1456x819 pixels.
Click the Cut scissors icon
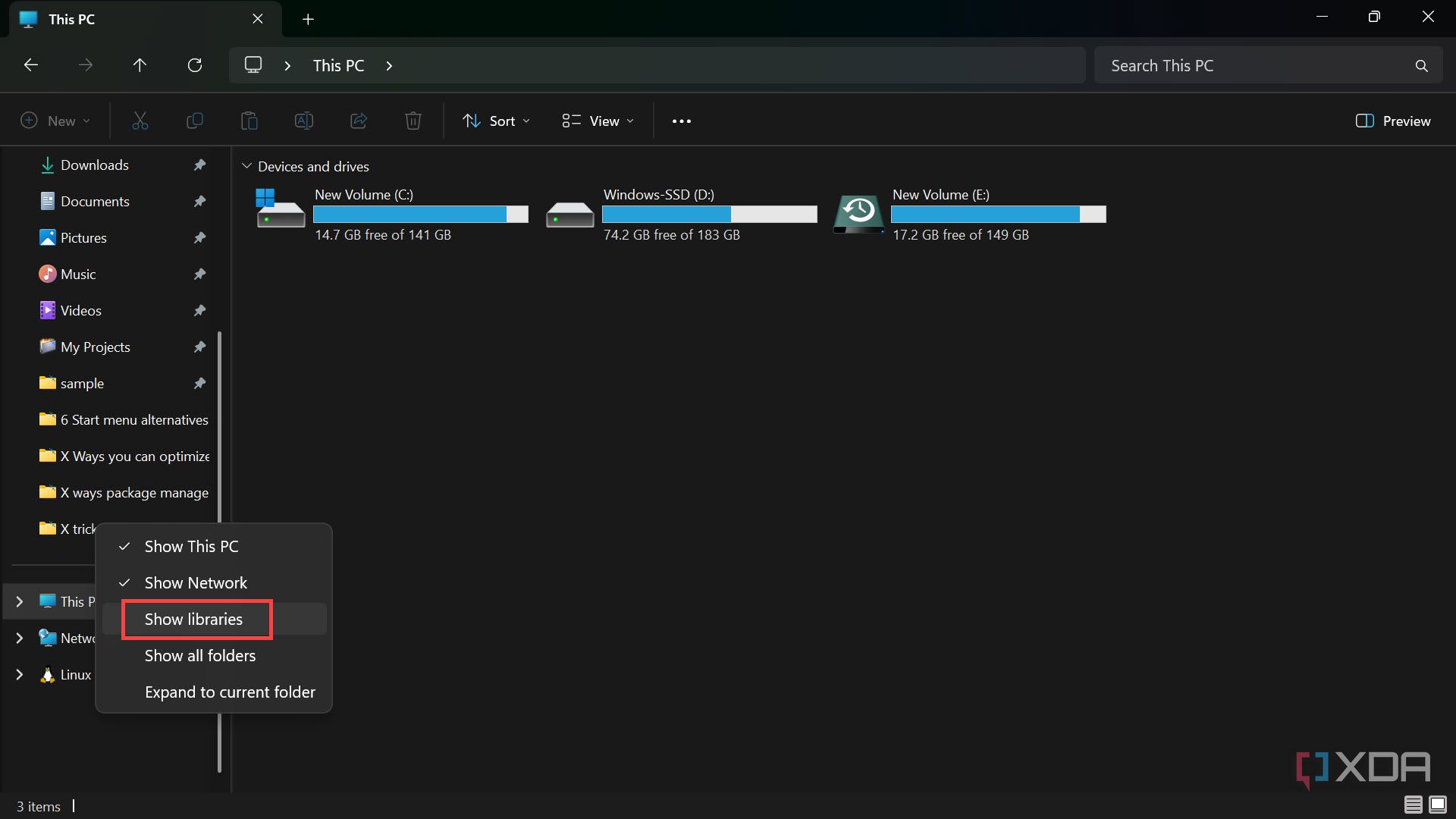click(x=140, y=121)
